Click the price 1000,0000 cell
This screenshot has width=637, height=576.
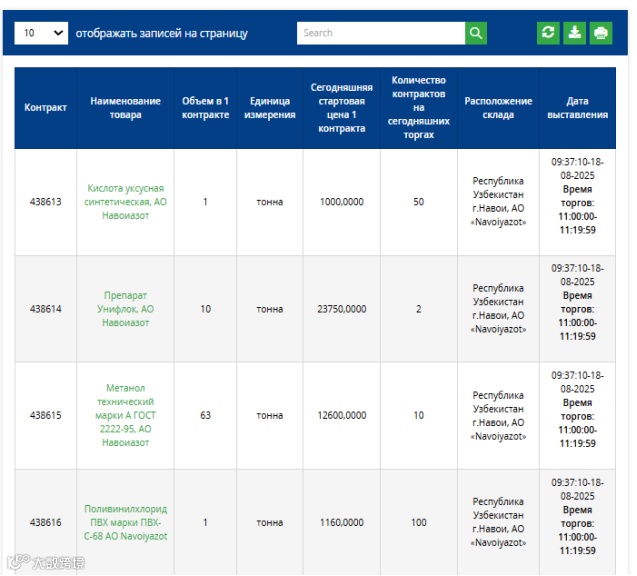(x=341, y=202)
